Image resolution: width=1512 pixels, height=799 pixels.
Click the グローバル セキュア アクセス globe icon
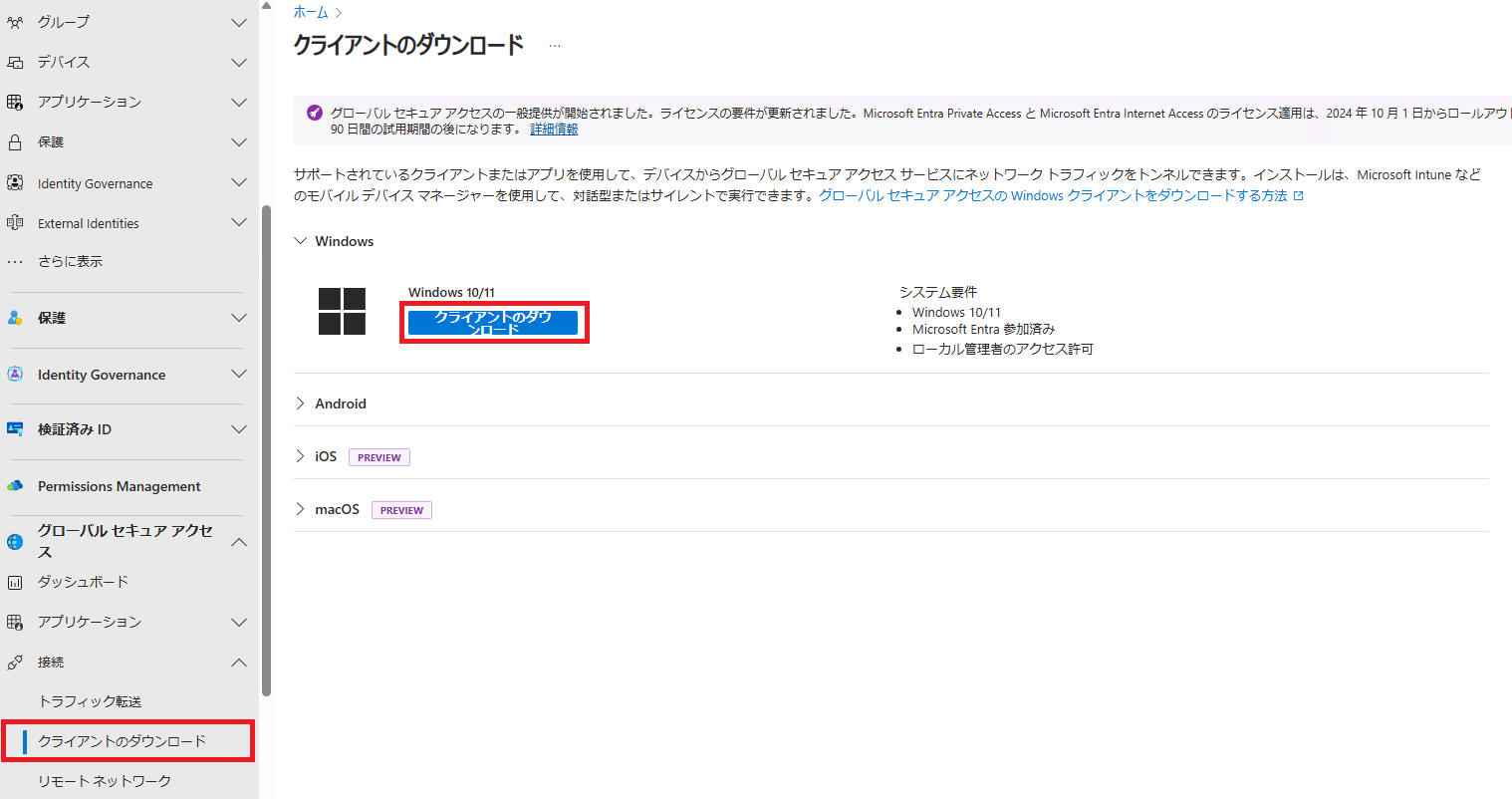pyautogui.click(x=15, y=542)
